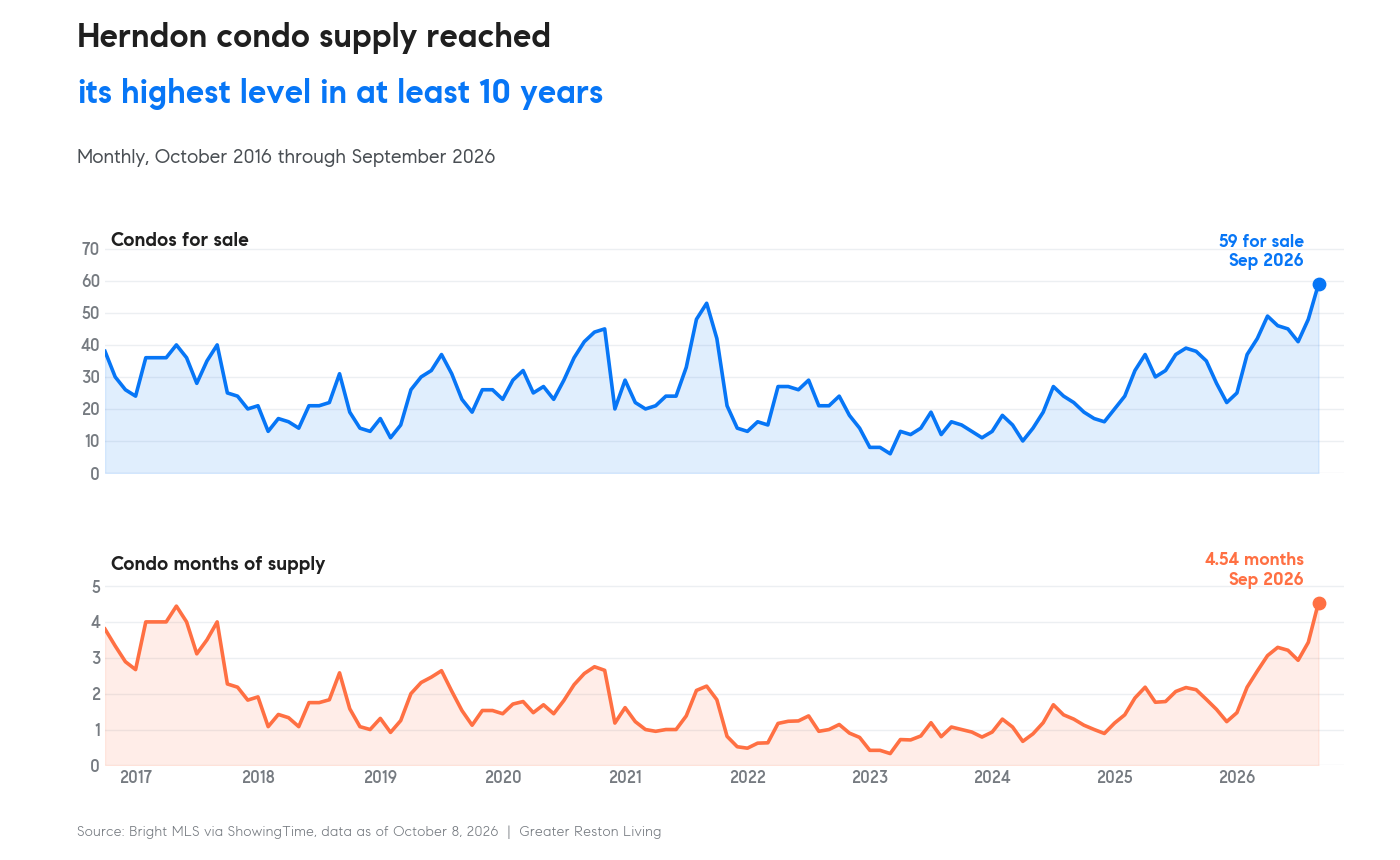Click the 2020 x-axis year label
The width and height of the screenshot is (1400, 860).
[502, 778]
